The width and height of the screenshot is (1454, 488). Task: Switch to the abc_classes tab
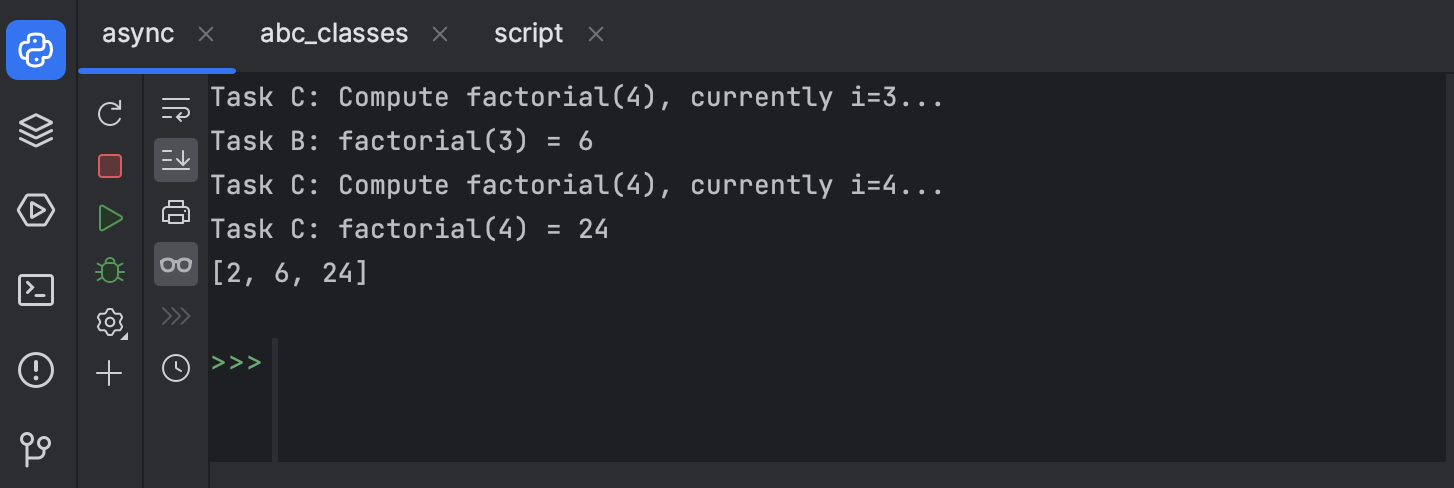point(334,34)
